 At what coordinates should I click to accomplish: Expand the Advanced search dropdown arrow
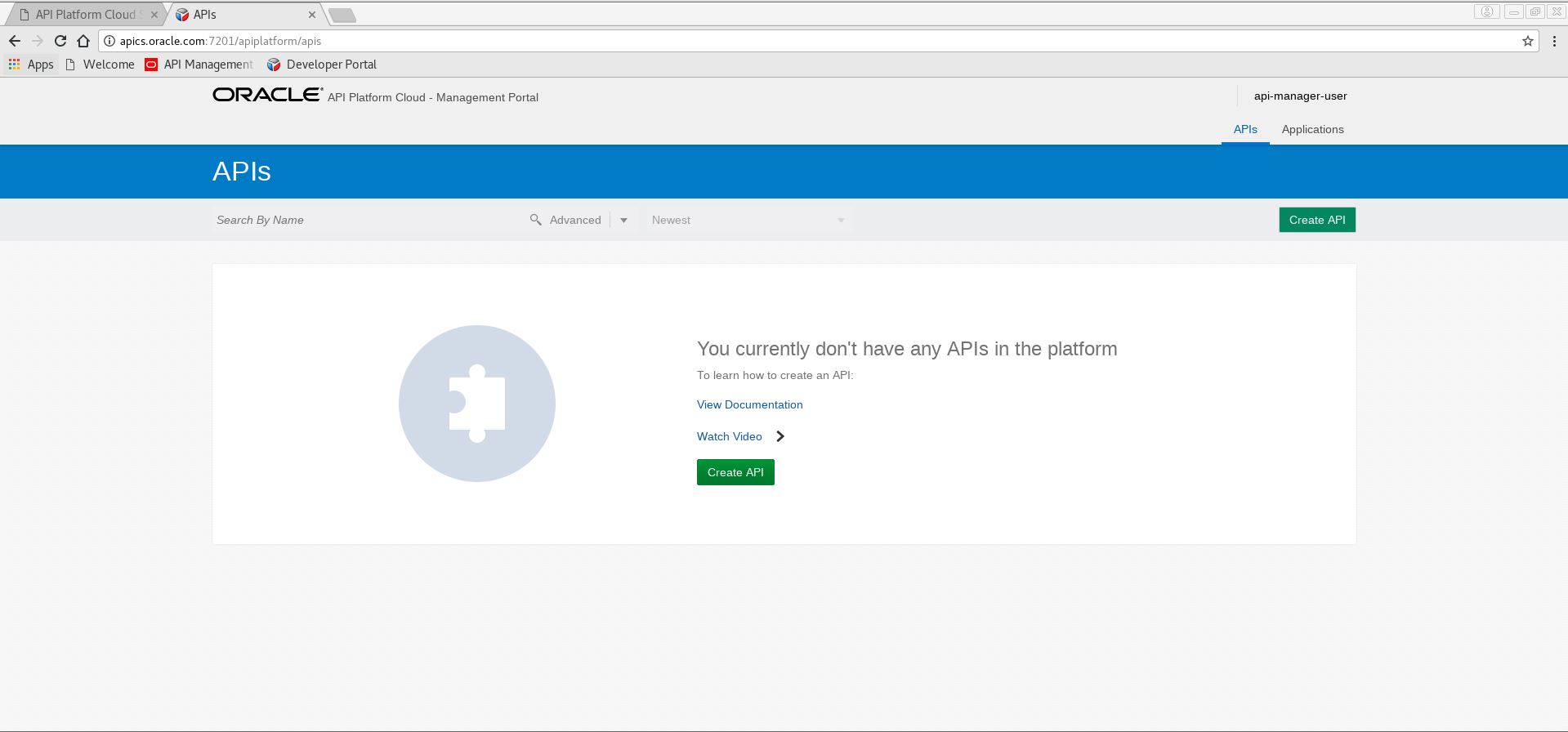[x=623, y=221]
